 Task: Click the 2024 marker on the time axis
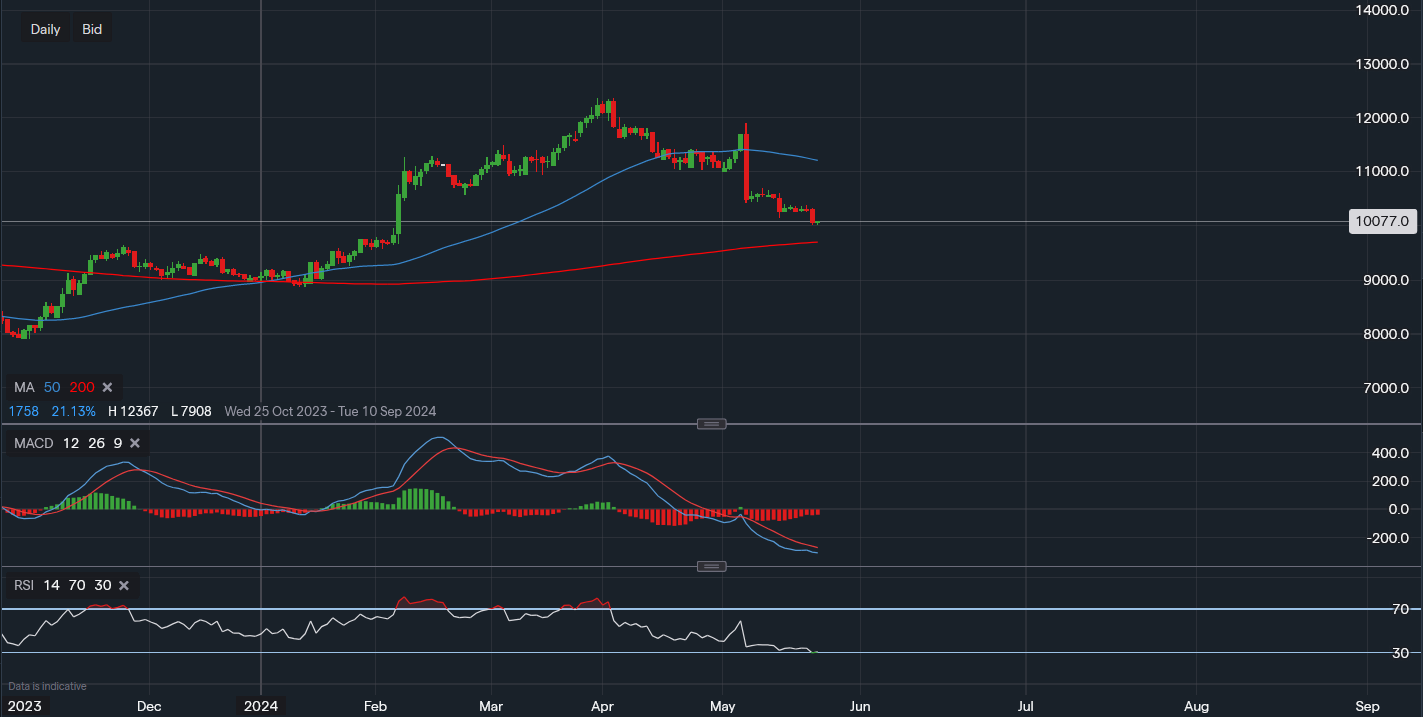(261, 706)
